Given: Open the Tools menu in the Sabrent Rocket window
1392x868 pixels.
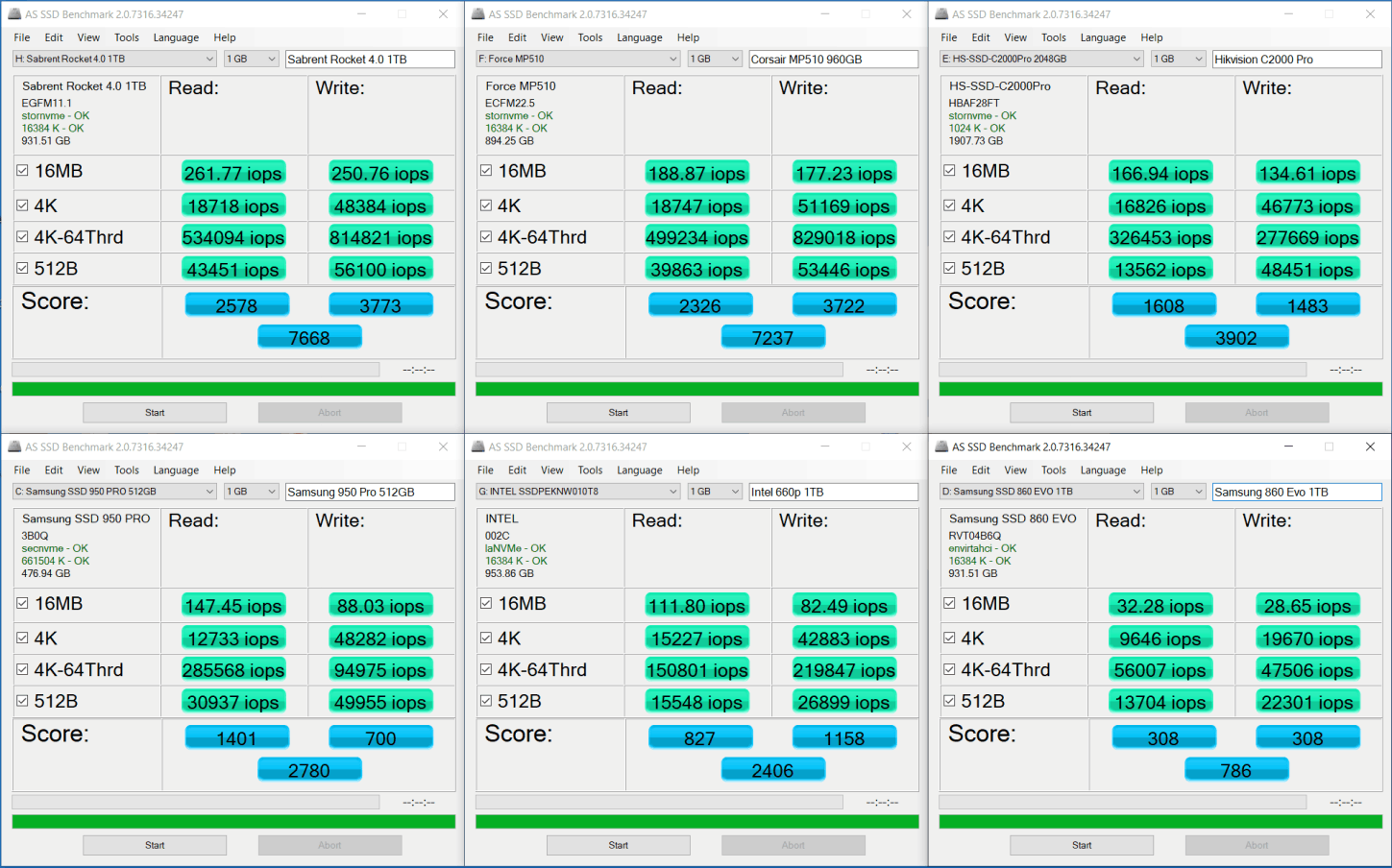Looking at the screenshot, I should [127, 37].
